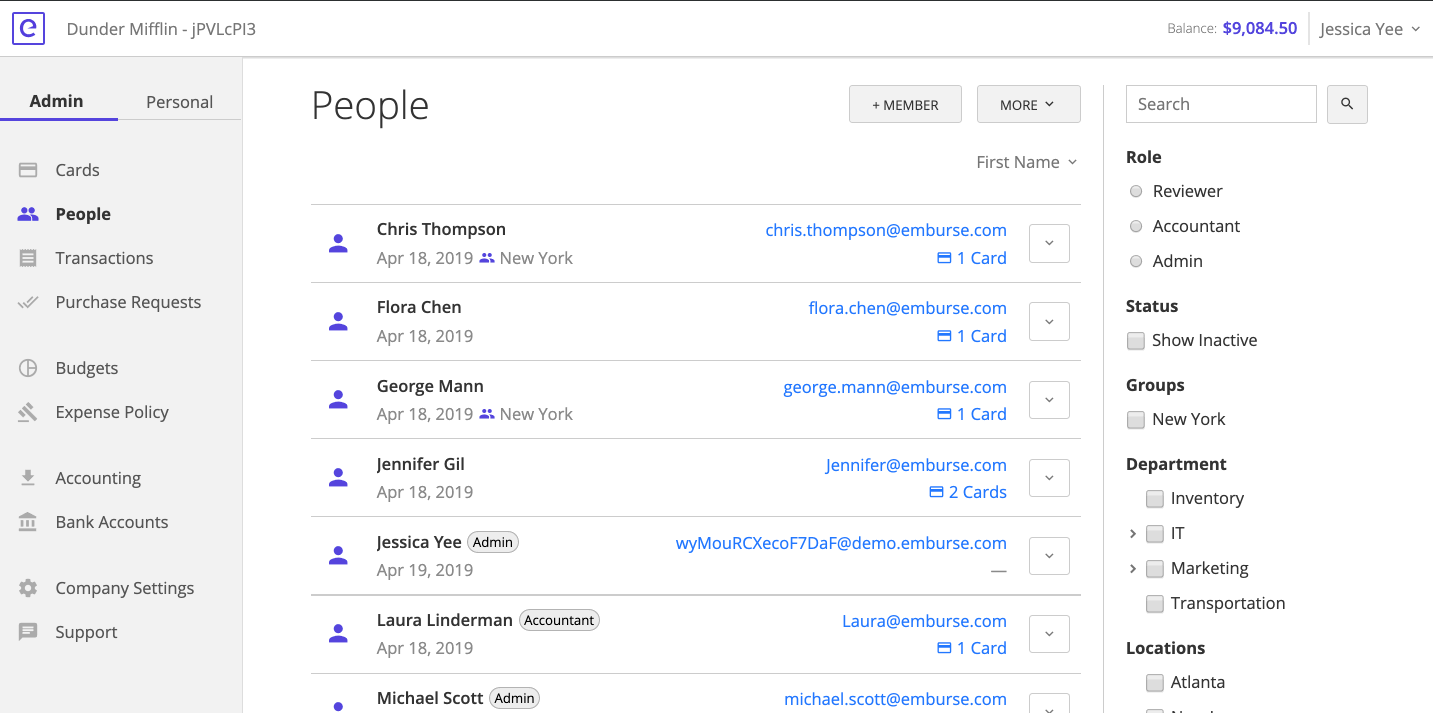Click into the Search input field
The width and height of the screenshot is (1433, 713).
point(1221,104)
